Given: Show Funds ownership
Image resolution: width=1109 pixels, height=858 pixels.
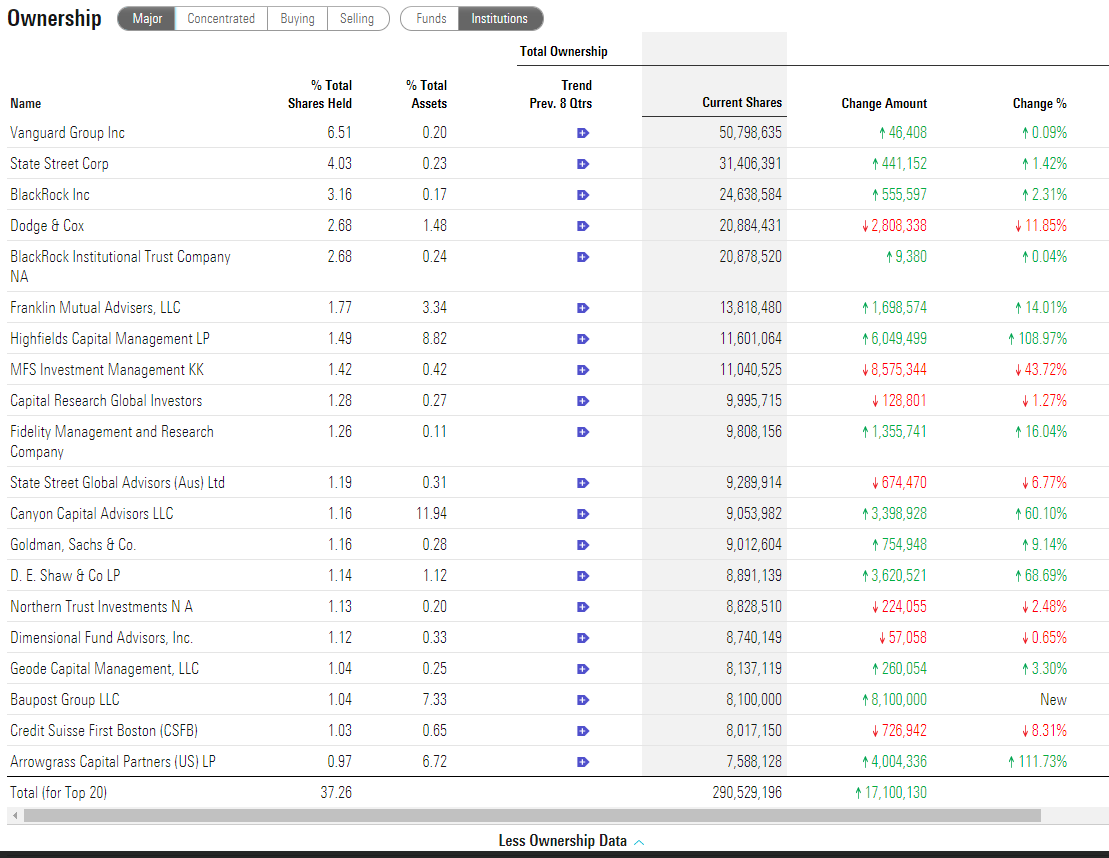Looking at the screenshot, I should [430, 18].
